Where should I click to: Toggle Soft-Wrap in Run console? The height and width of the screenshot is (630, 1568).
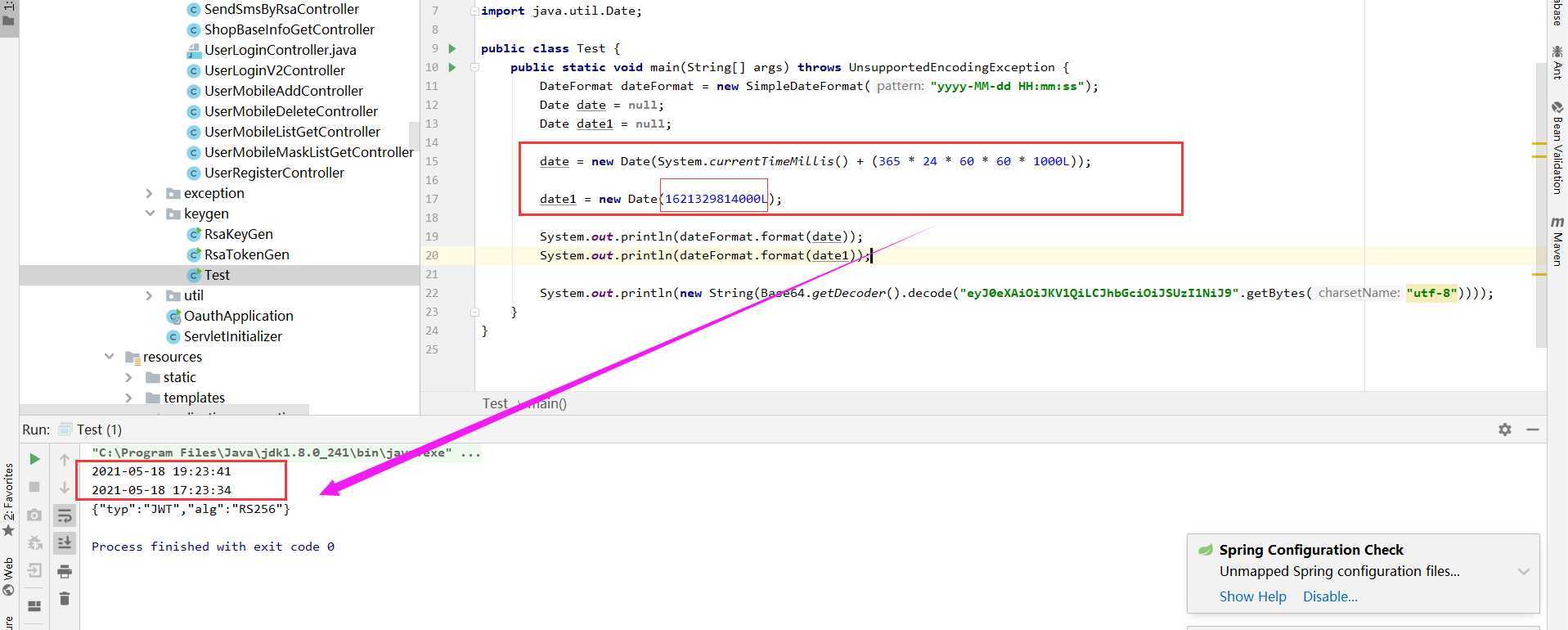tap(65, 515)
